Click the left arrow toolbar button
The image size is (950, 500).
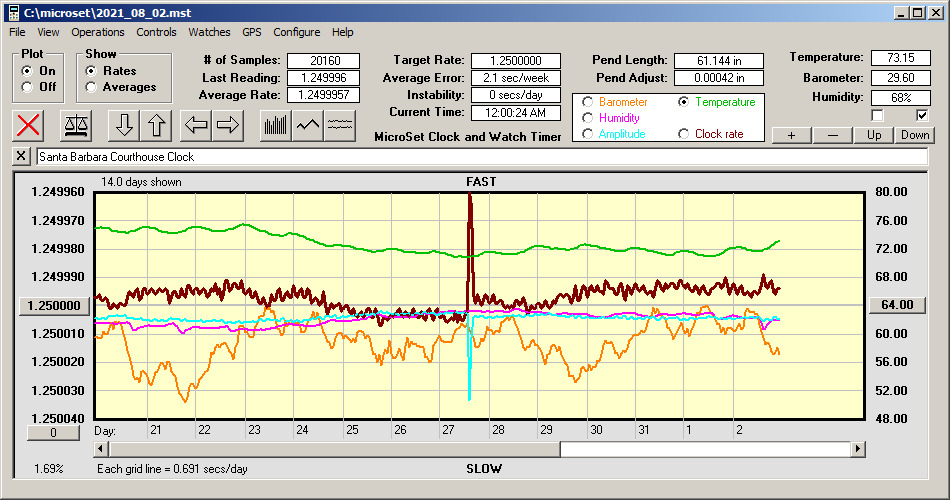point(196,125)
